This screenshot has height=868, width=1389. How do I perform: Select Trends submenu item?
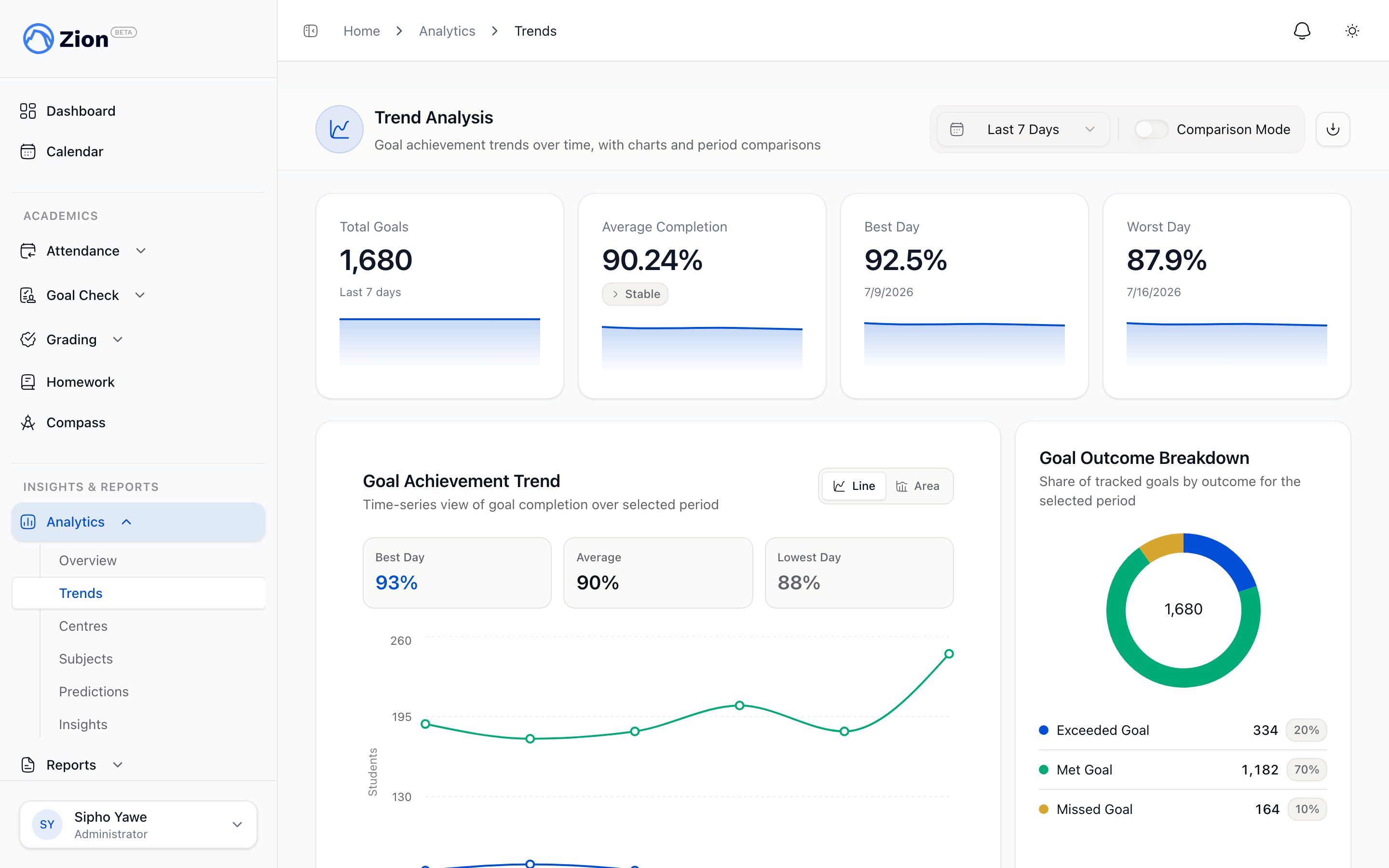138,593
